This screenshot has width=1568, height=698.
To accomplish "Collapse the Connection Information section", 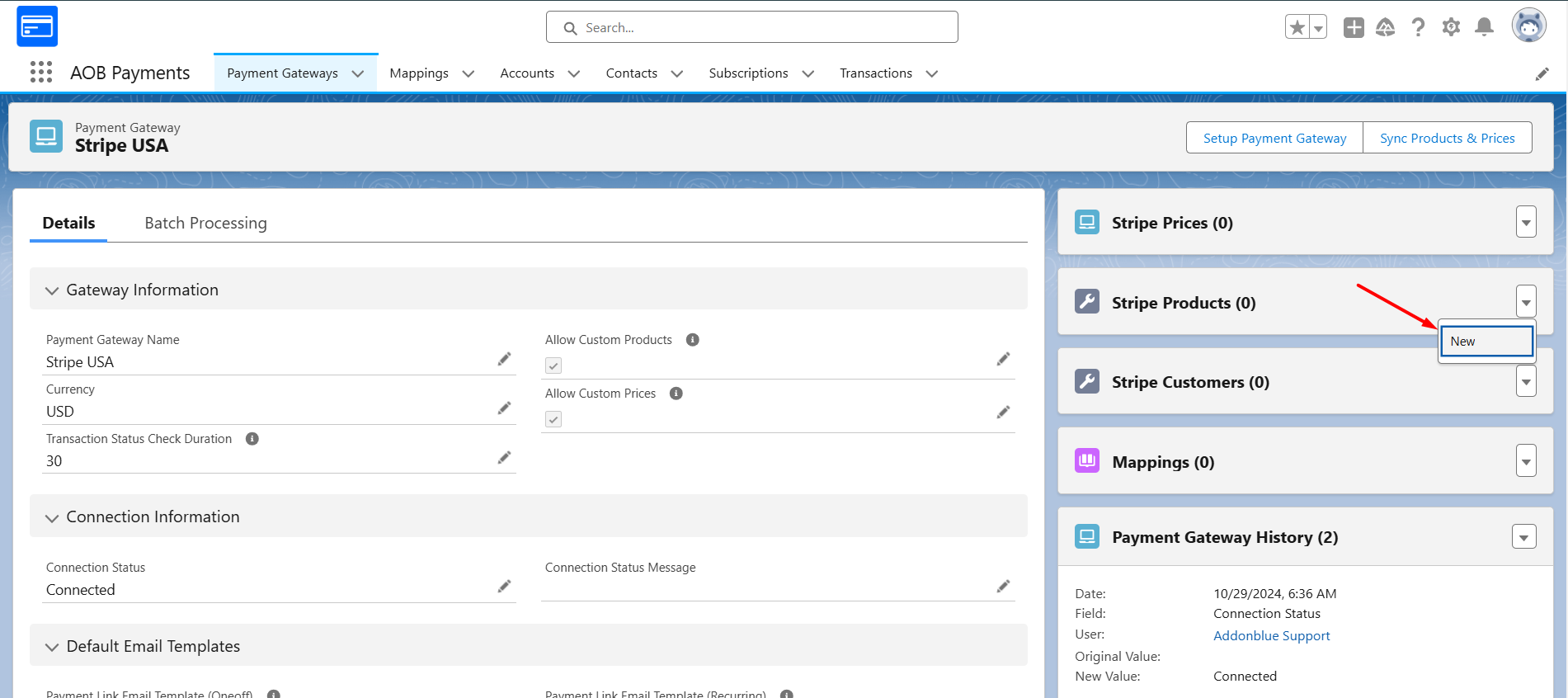I will 52,517.
